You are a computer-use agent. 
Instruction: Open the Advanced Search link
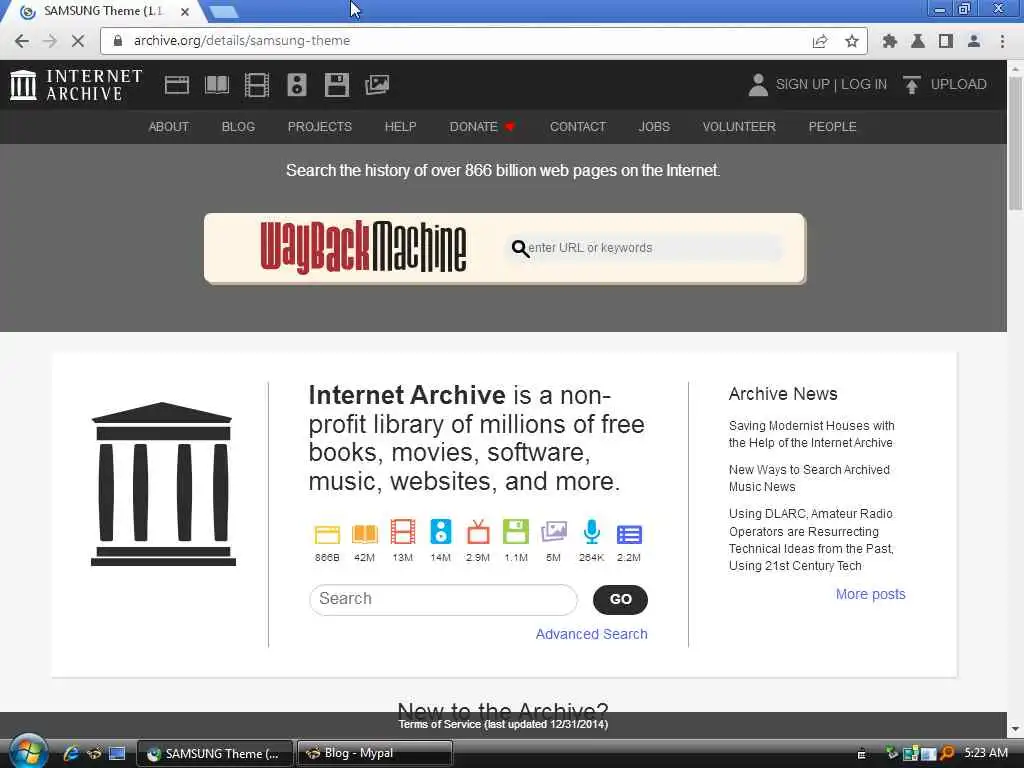click(x=591, y=634)
